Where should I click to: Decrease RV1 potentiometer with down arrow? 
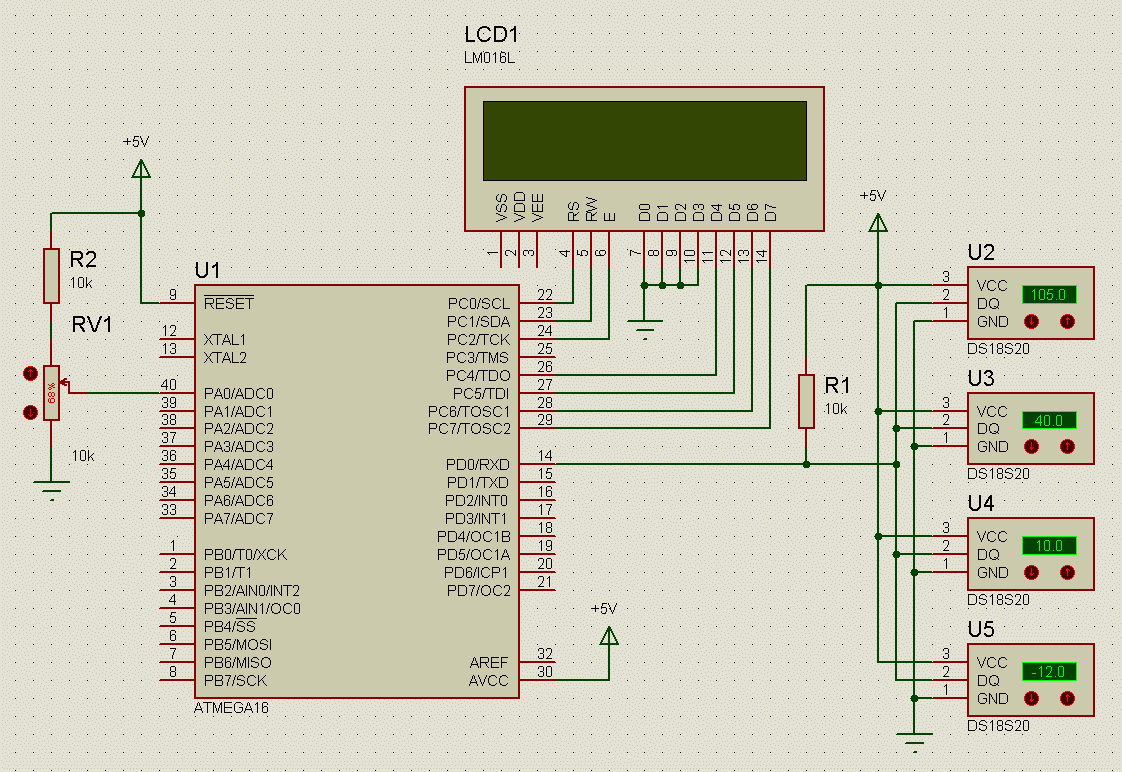click(30, 412)
